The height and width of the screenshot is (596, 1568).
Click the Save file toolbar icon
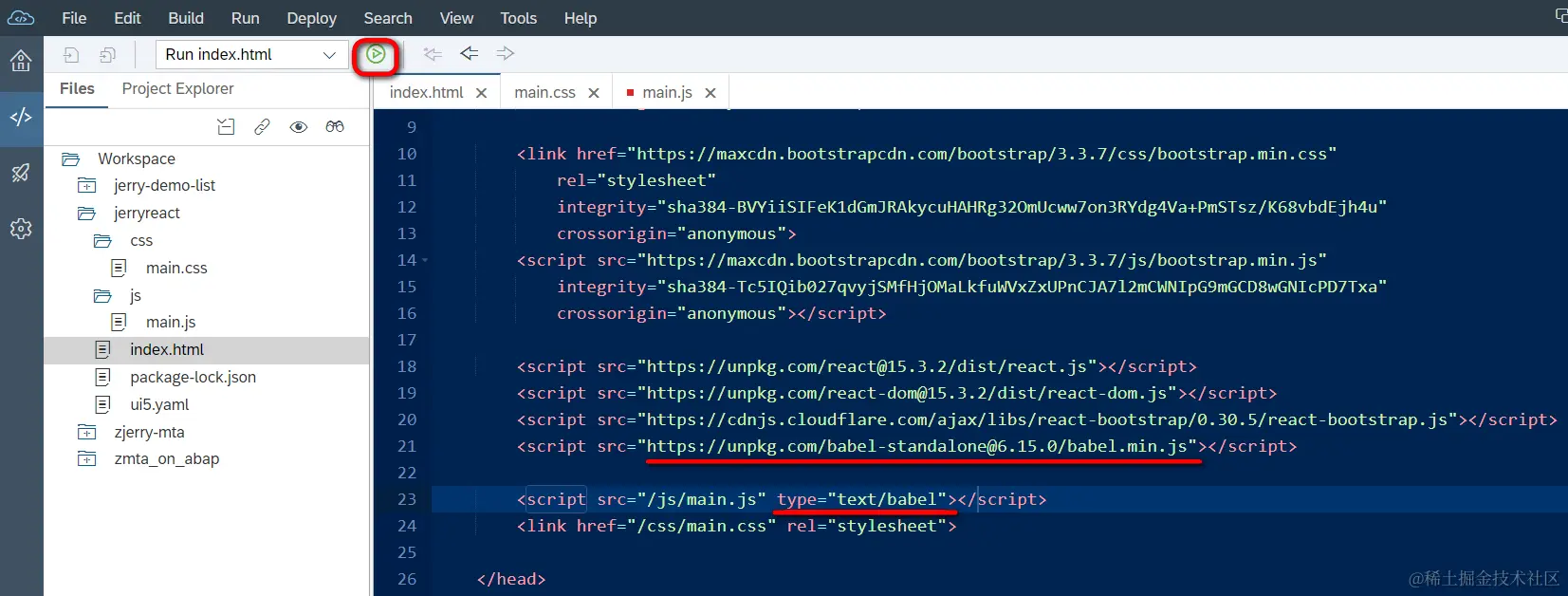coord(71,55)
